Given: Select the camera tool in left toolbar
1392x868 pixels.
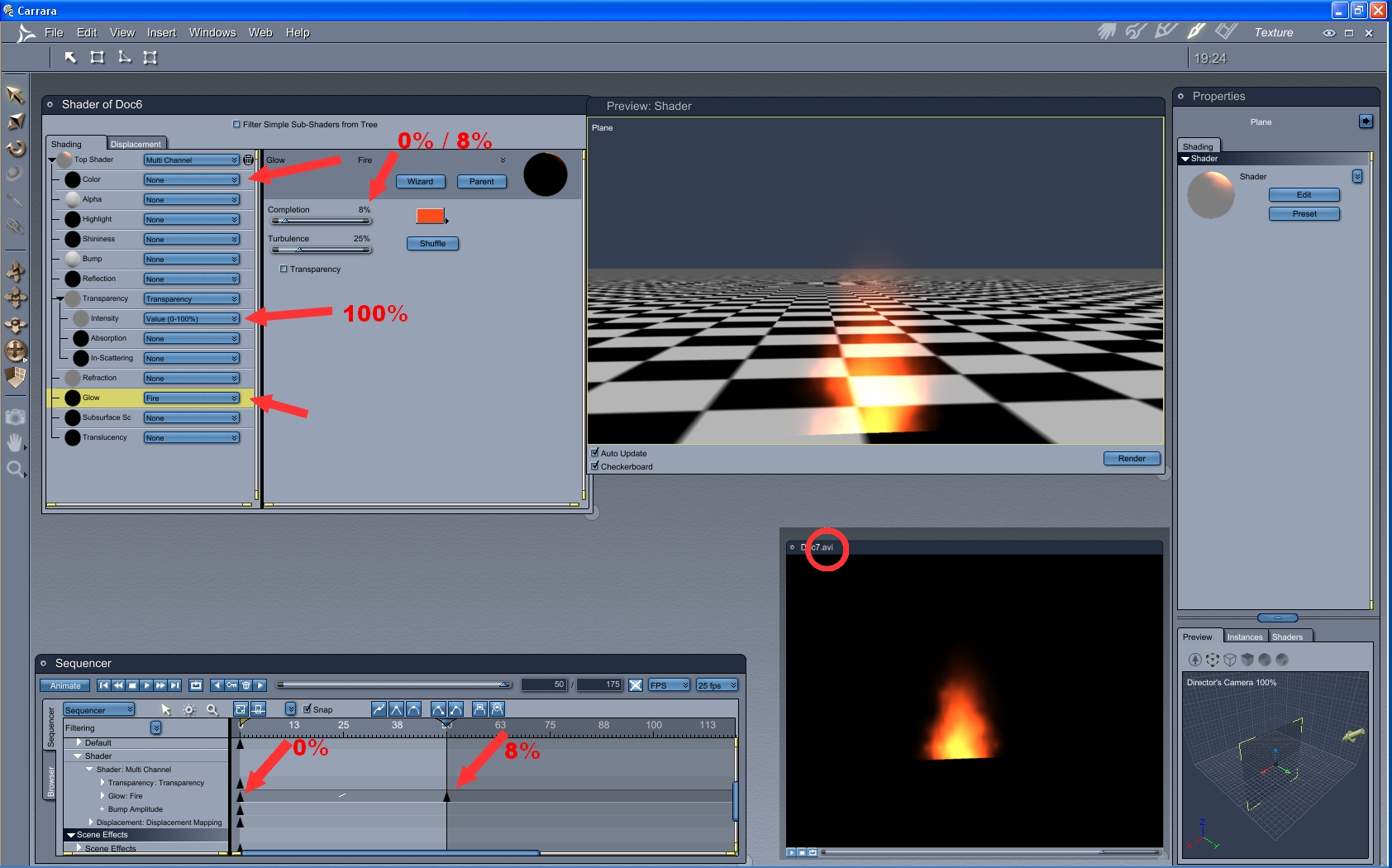Looking at the screenshot, I should pos(15,417).
